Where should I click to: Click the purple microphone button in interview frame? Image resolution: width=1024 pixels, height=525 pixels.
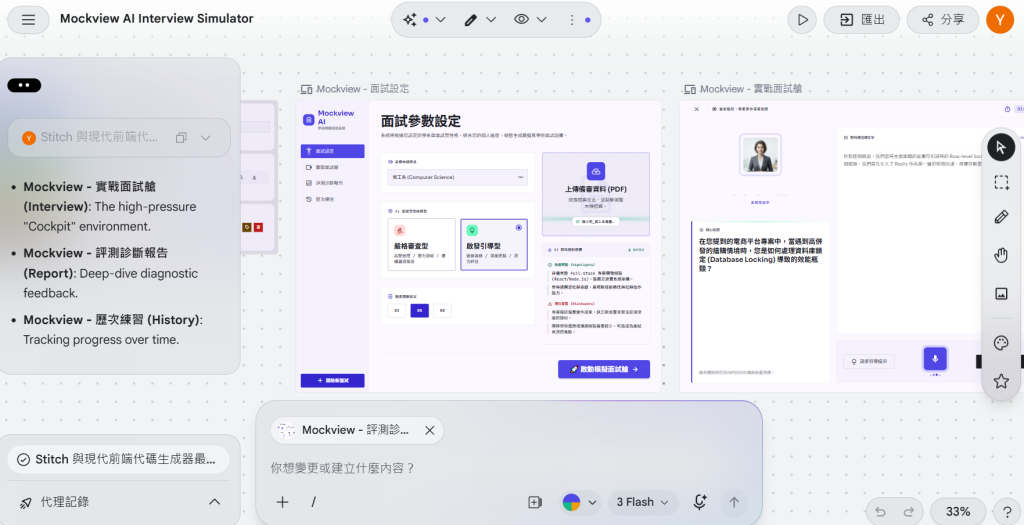[935, 358]
